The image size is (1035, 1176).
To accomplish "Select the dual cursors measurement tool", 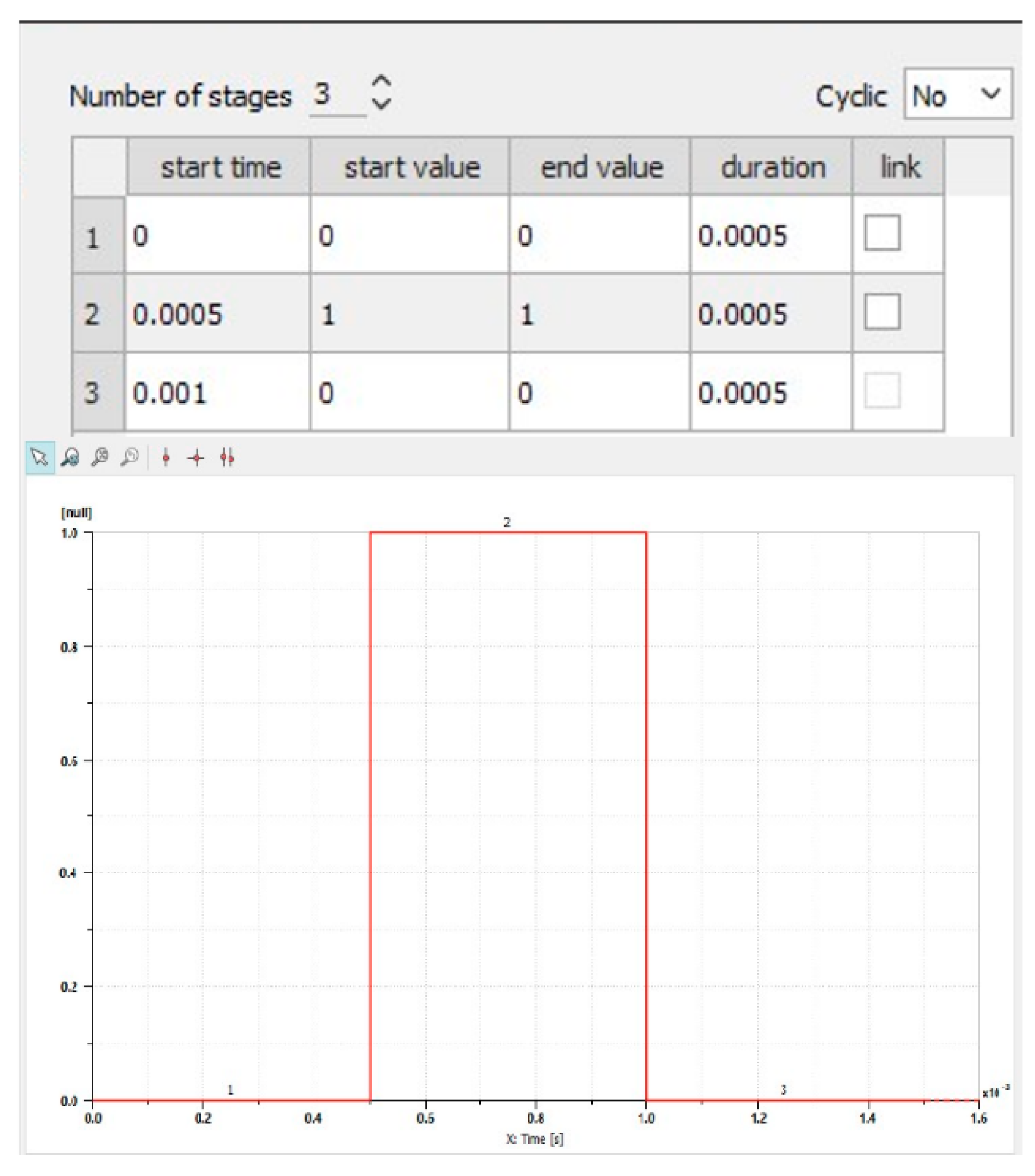I will (x=227, y=458).
